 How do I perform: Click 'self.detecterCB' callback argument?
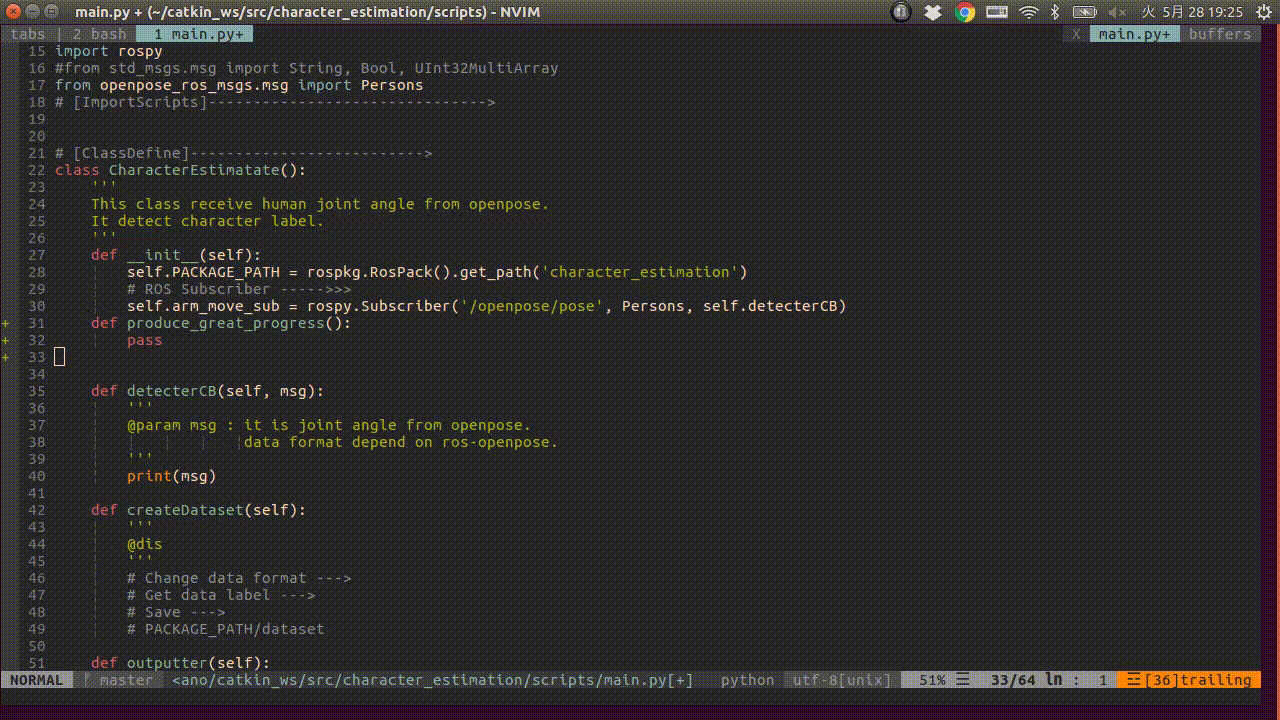[770, 306]
